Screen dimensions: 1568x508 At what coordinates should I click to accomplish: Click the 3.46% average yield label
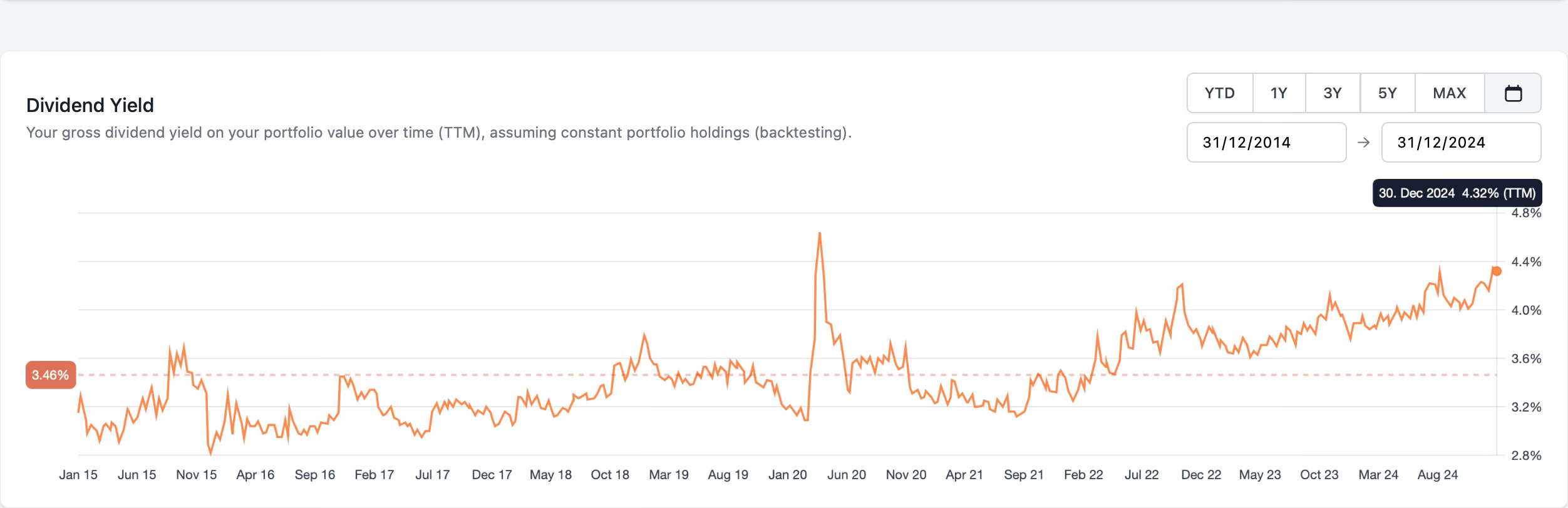[51, 375]
